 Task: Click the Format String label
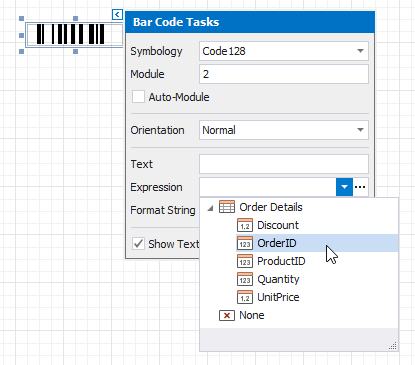163,210
